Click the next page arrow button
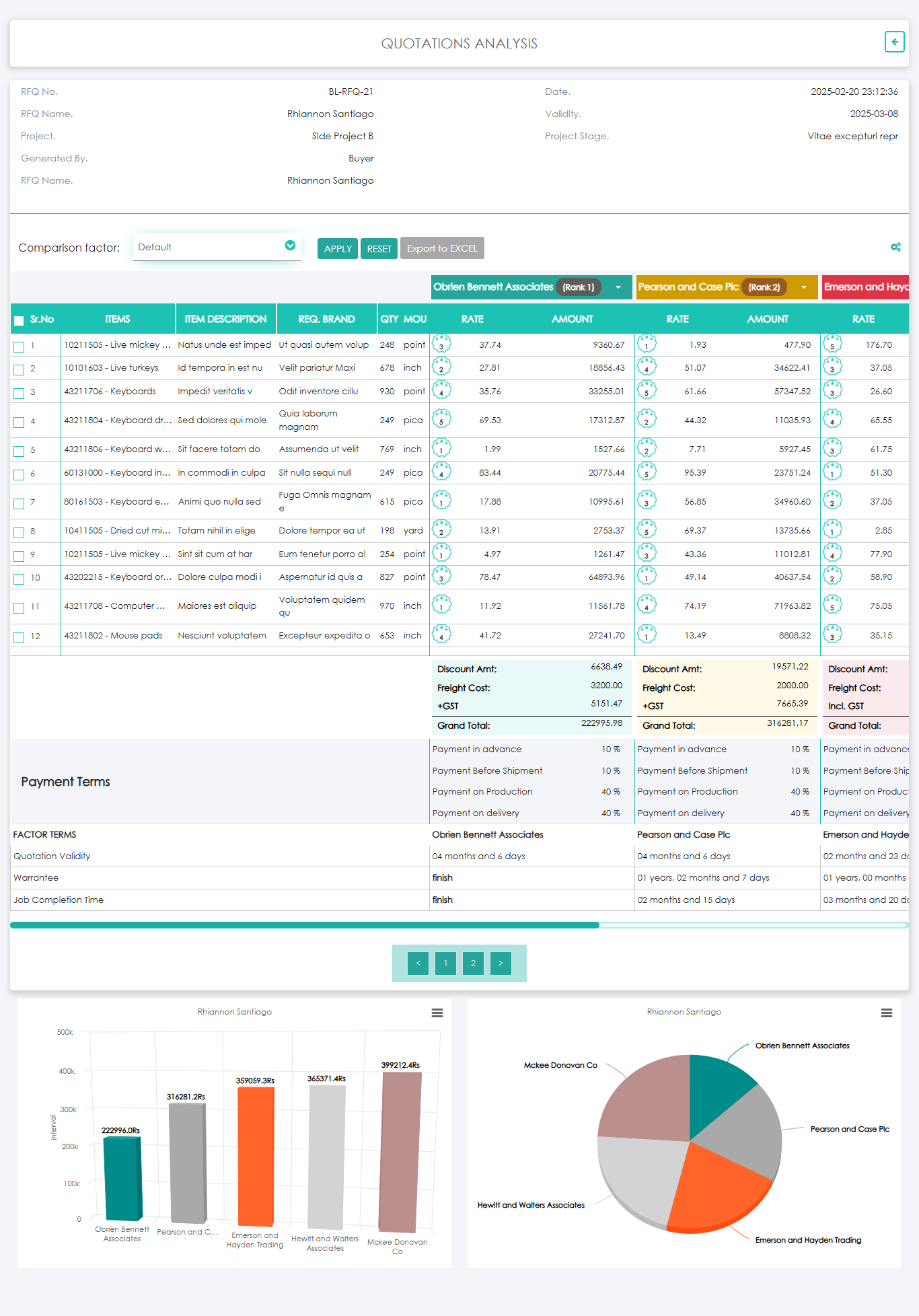919x1316 pixels. 501,963
